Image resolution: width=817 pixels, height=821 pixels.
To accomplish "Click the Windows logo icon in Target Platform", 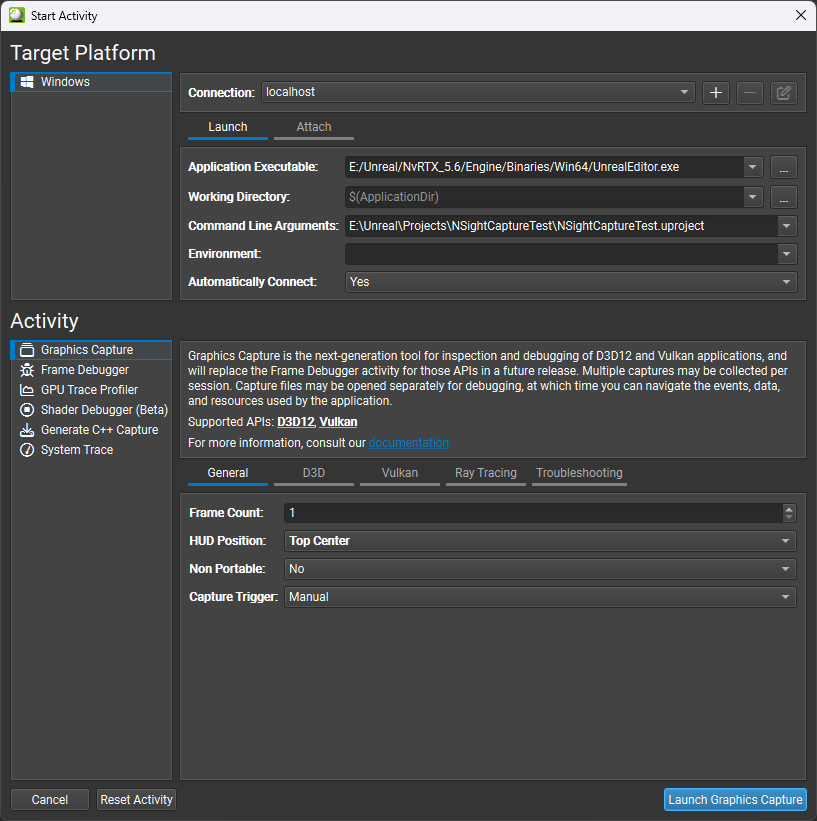I will [x=27, y=82].
